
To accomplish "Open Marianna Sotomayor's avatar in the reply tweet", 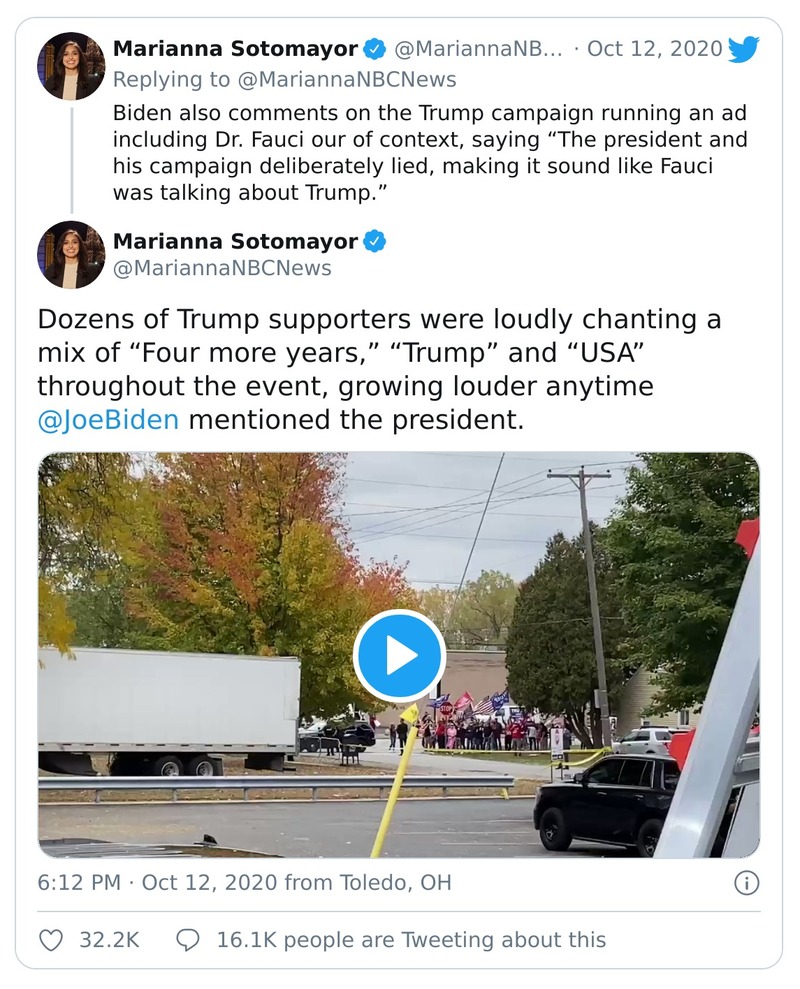I will pyautogui.click(x=71, y=65).
